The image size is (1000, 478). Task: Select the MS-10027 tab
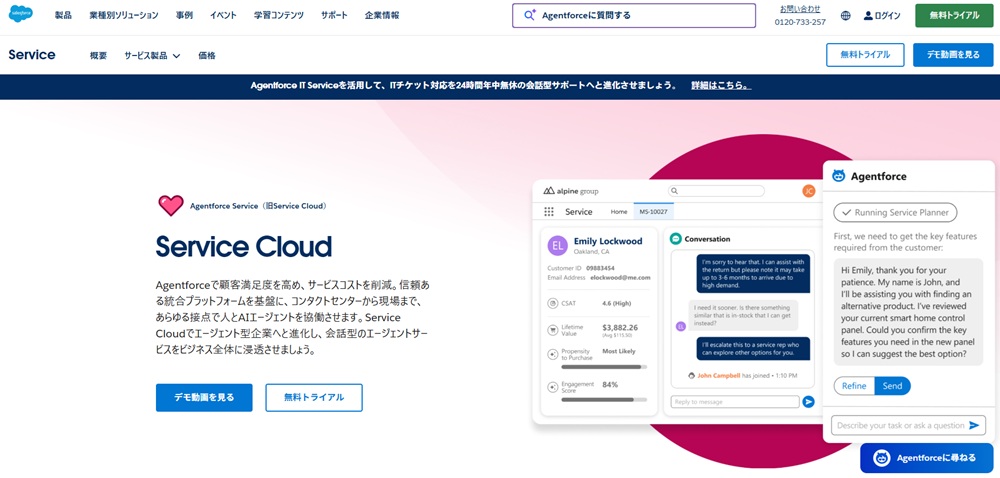(652, 212)
